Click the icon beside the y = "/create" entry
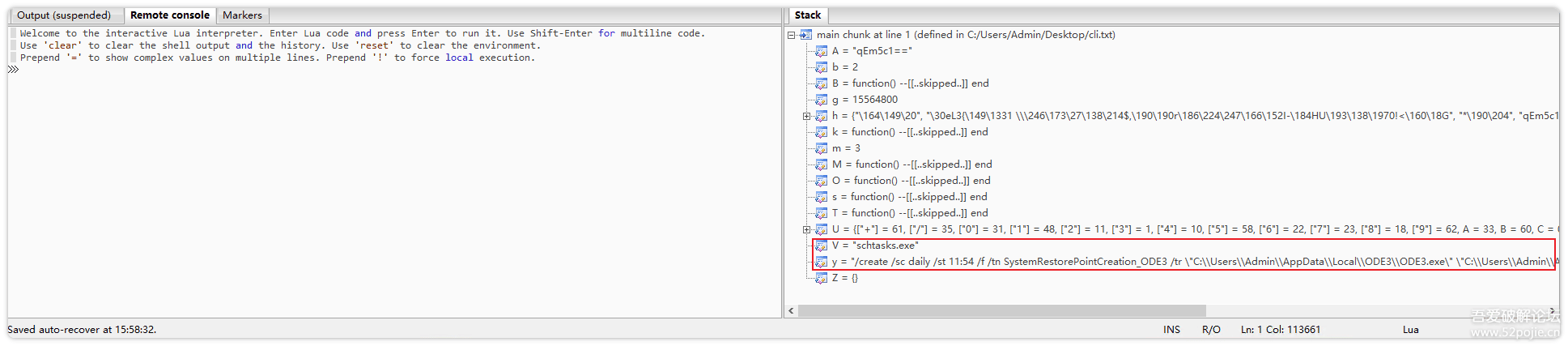 tap(821, 262)
